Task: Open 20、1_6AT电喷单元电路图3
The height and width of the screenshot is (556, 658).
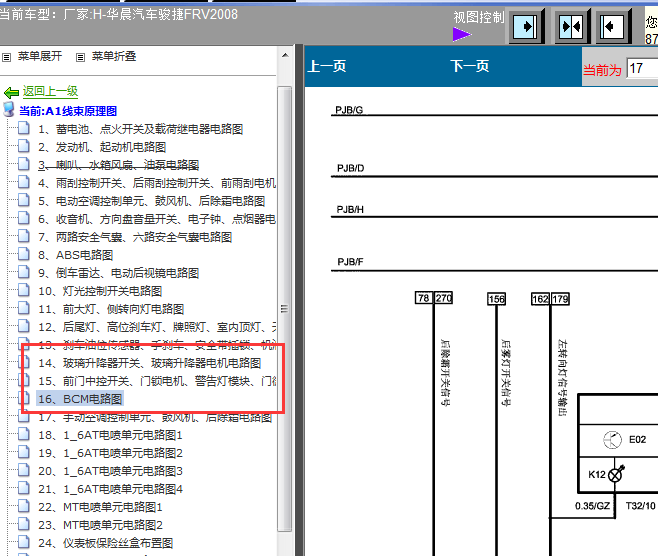Action: click(110, 471)
